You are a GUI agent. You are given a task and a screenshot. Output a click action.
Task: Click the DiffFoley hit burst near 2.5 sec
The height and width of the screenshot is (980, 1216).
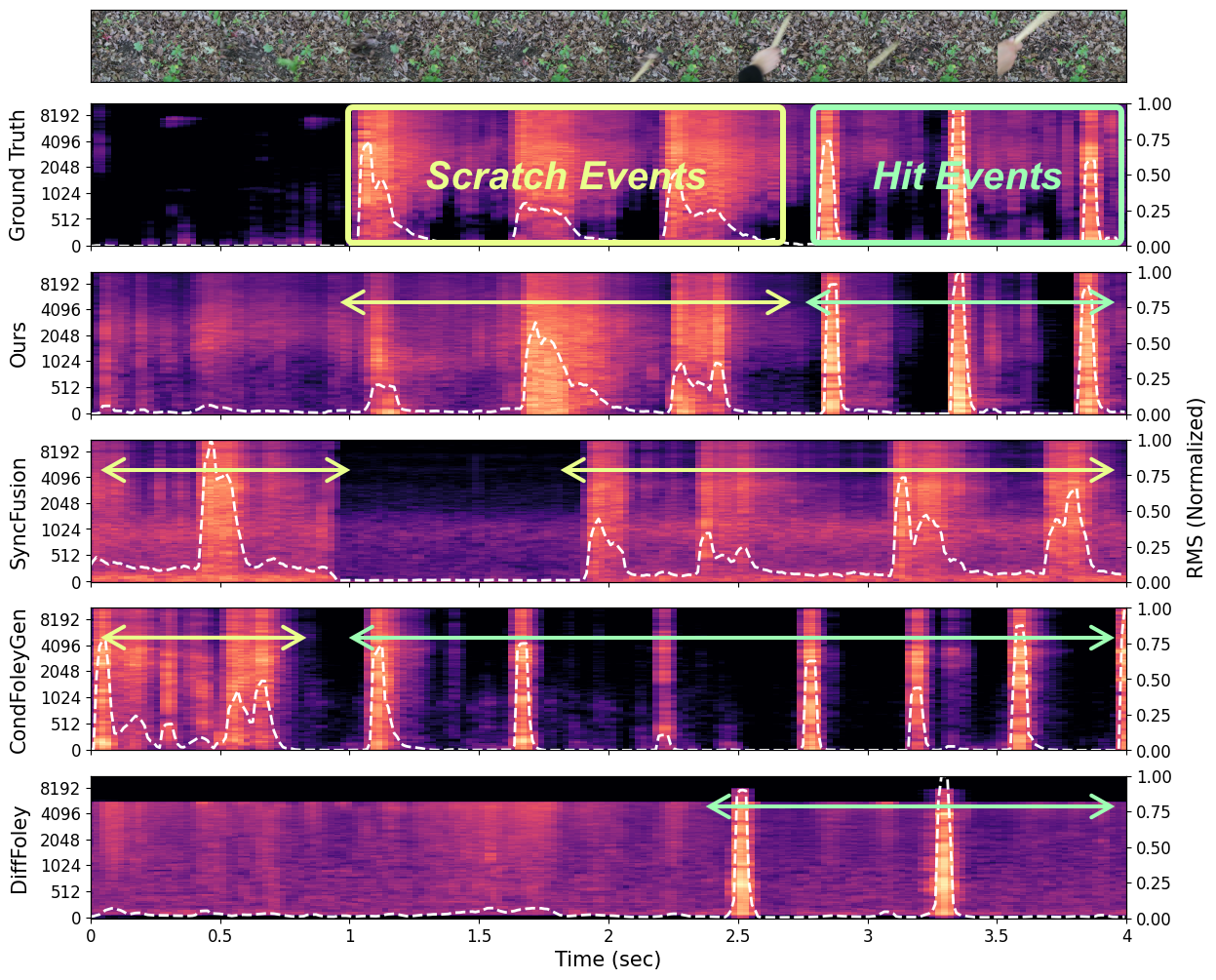tap(742, 853)
